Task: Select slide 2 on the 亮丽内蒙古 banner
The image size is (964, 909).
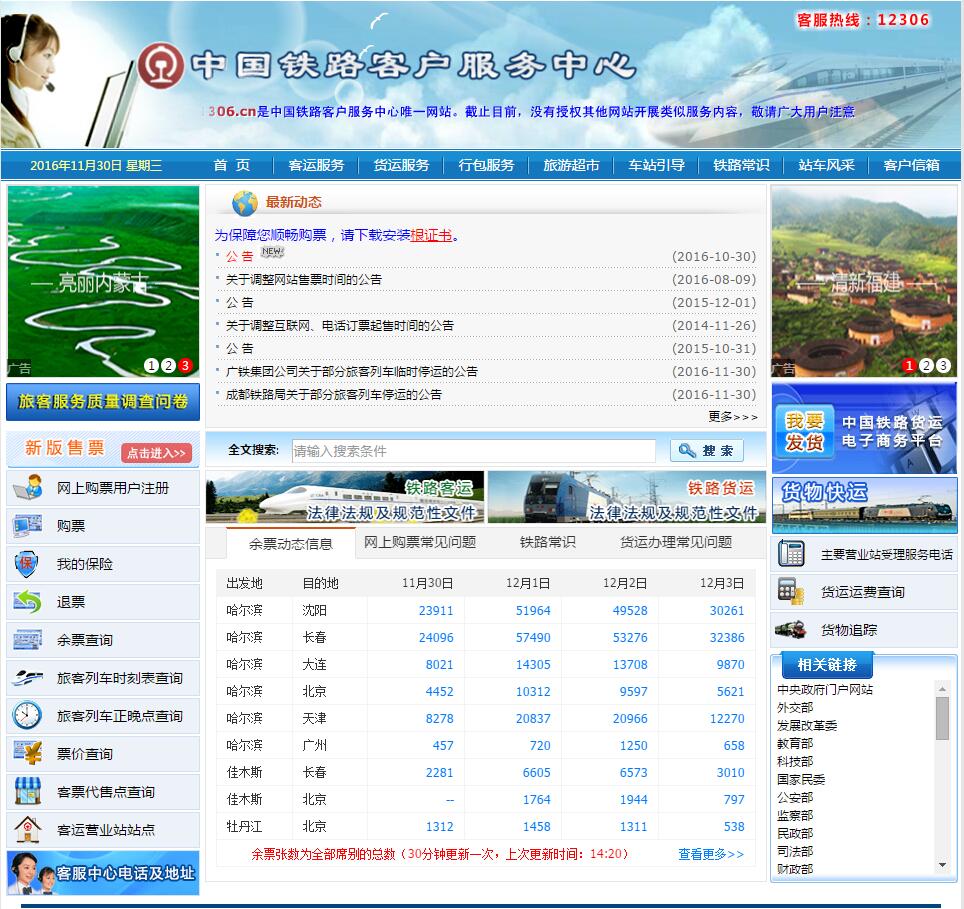Action: [x=168, y=366]
